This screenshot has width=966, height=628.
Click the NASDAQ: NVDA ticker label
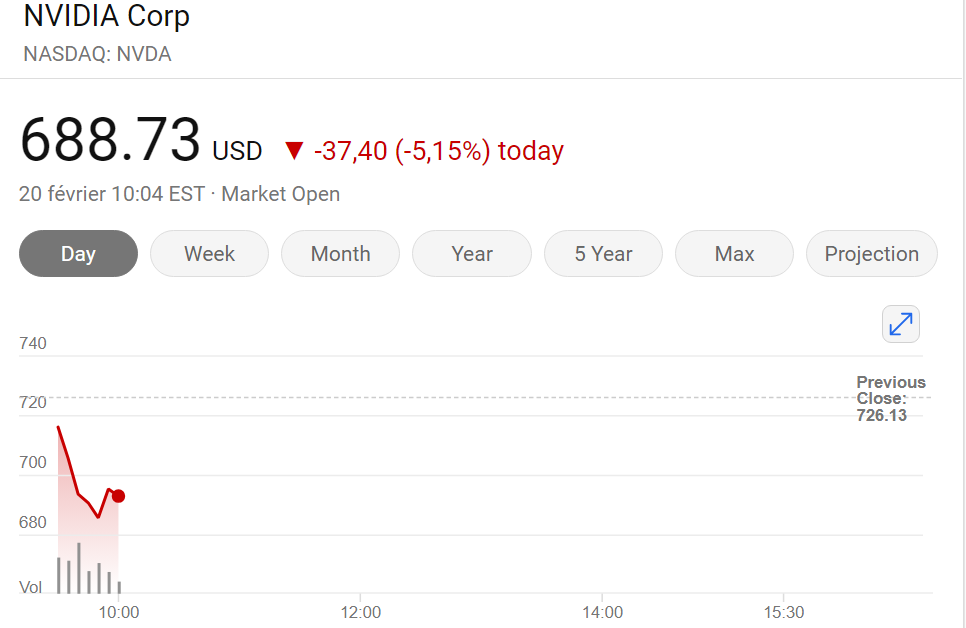point(97,54)
